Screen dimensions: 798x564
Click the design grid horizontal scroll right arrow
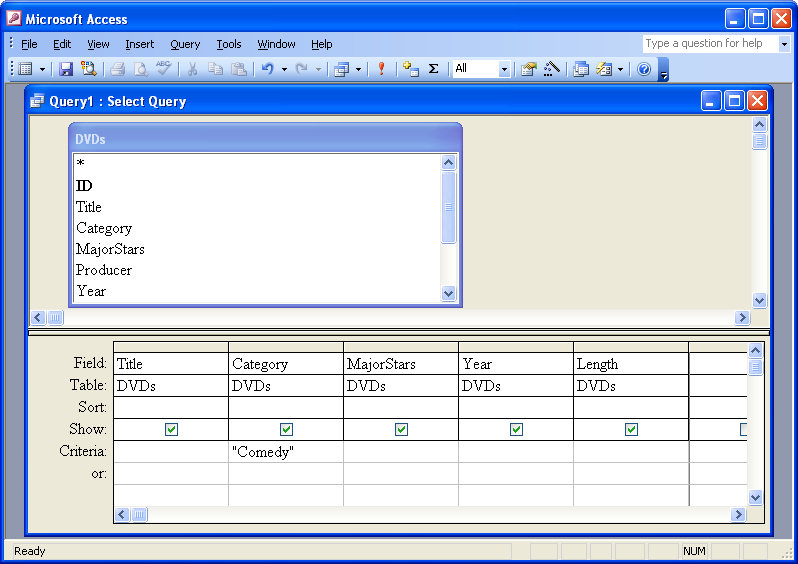(x=738, y=515)
